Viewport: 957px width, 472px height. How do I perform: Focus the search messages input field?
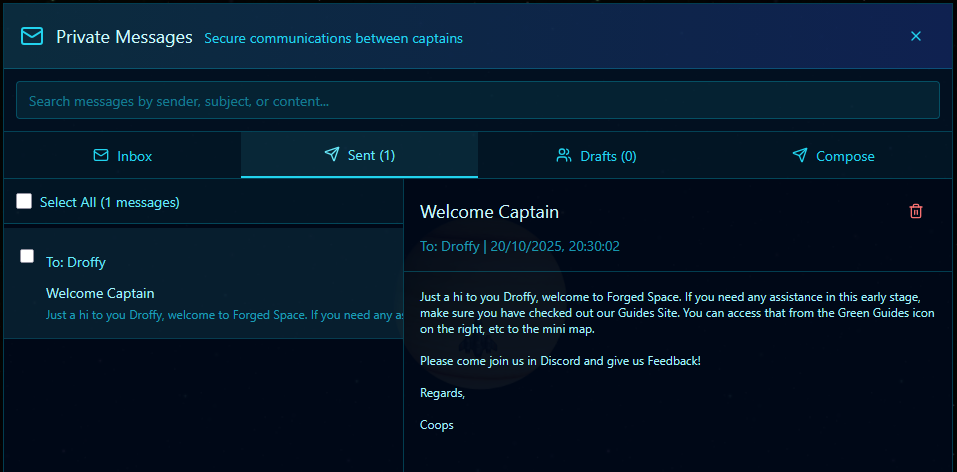click(477, 100)
